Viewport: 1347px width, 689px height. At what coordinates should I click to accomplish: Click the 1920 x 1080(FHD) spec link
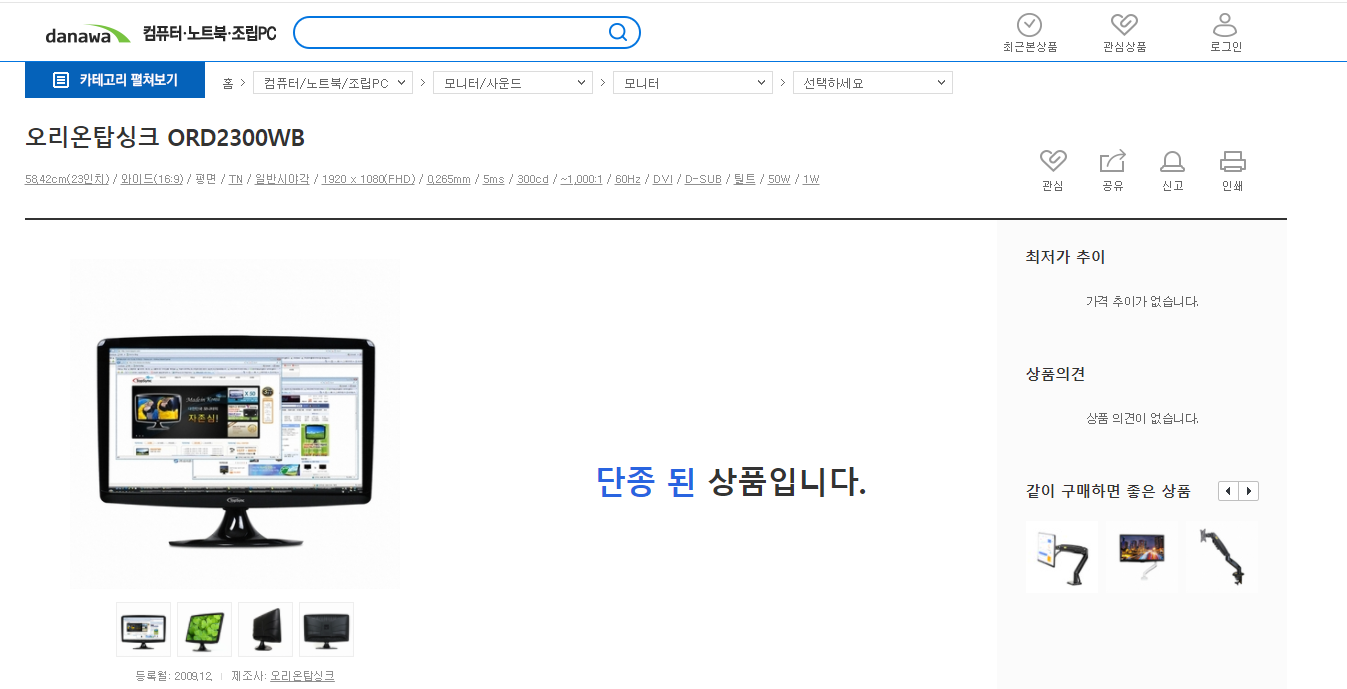pos(368,179)
